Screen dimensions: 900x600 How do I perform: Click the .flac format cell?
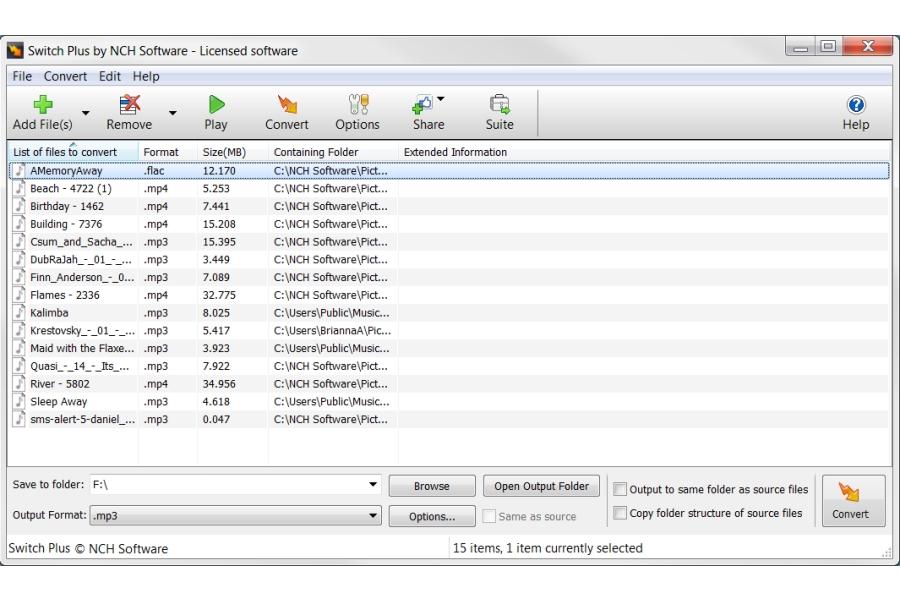coord(154,171)
